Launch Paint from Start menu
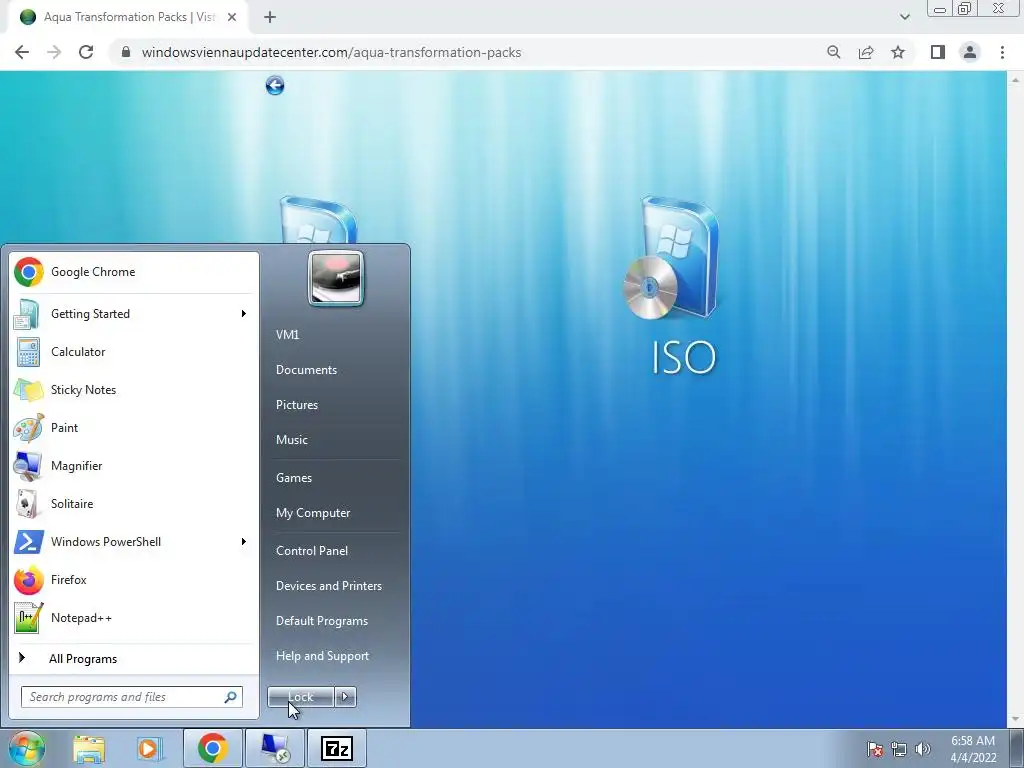The width and height of the screenshot is (1024, 768). click(x=134, y=428)
